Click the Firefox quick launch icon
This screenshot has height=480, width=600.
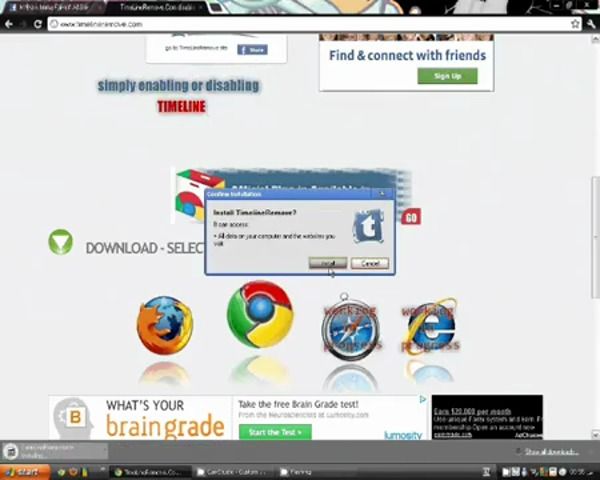tap(73, 472)
